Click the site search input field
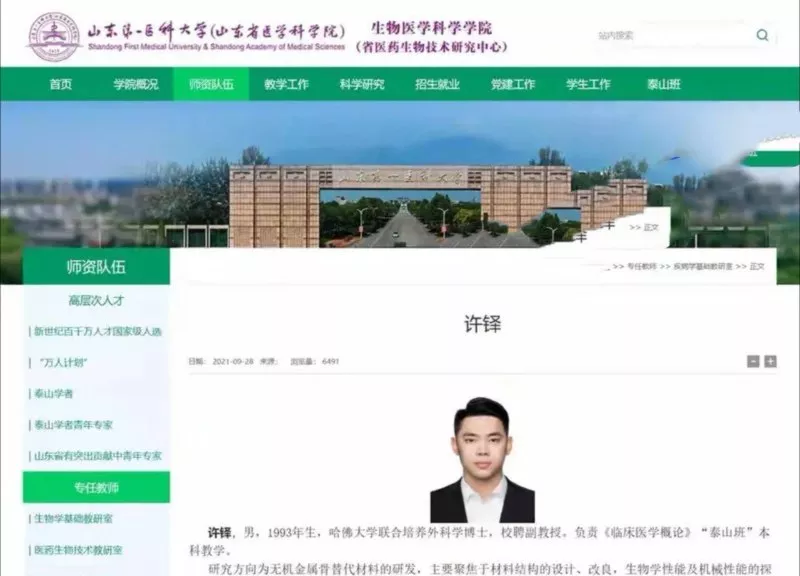800x576 pixels. tap(670, 35)
